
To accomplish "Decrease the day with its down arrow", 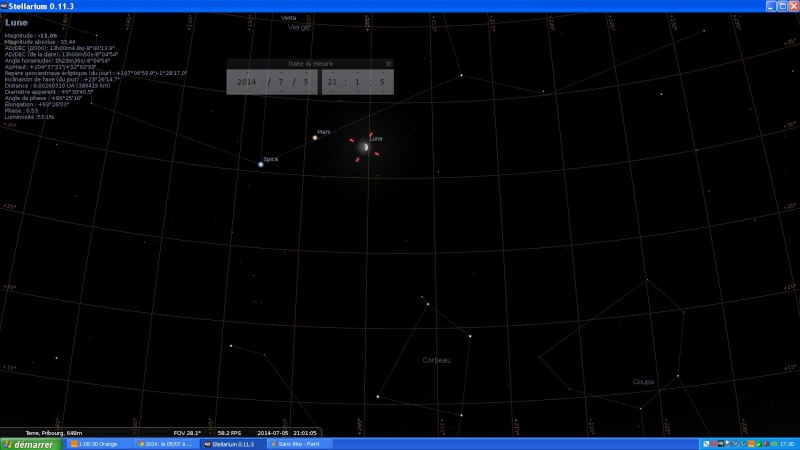I will (306, 92).
